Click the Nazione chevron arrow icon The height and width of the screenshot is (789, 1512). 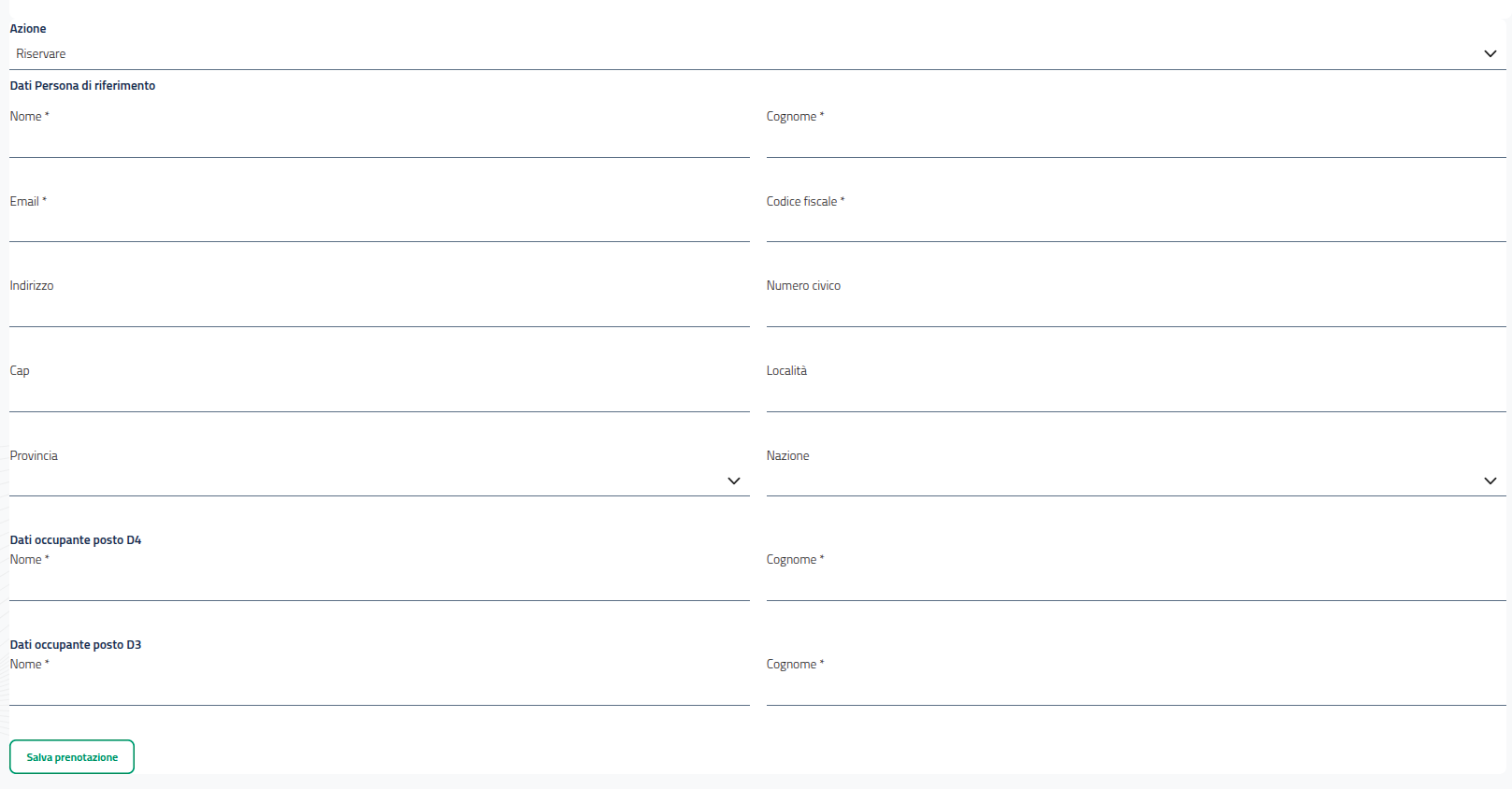[x=1490, y=481]
